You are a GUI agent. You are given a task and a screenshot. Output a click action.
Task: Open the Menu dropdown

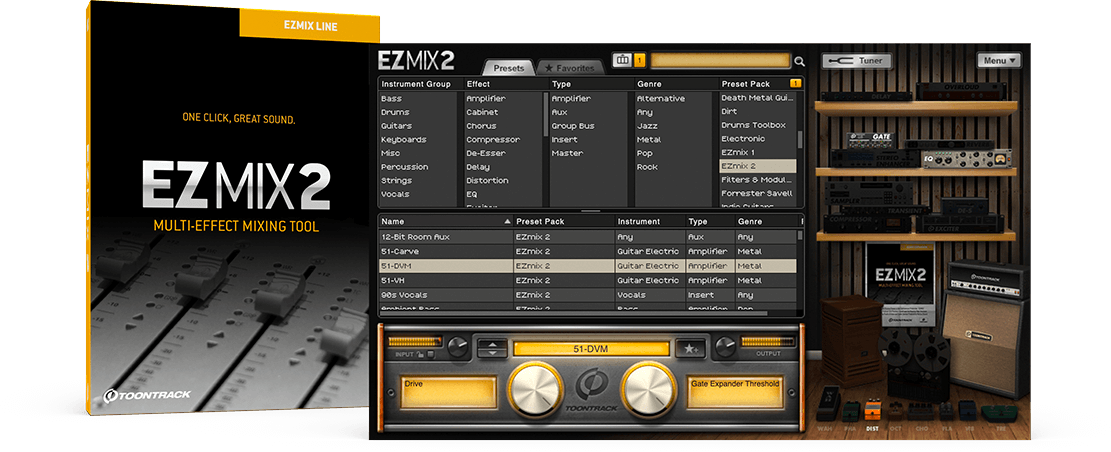pos(1000,61)
